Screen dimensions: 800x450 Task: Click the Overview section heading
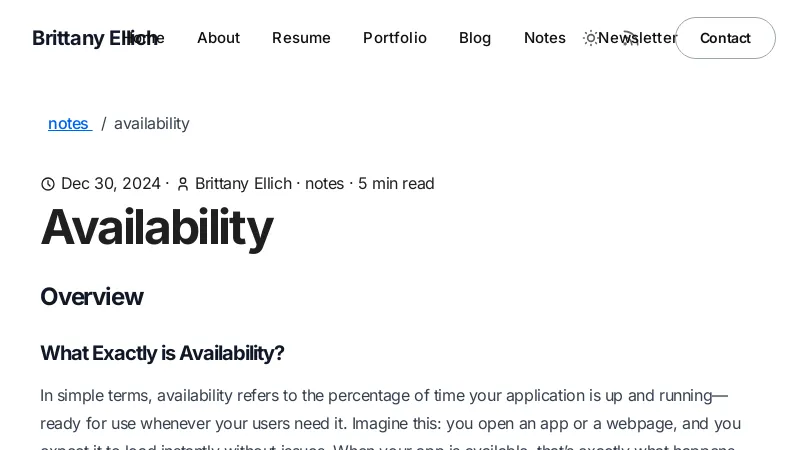[91, 297]
